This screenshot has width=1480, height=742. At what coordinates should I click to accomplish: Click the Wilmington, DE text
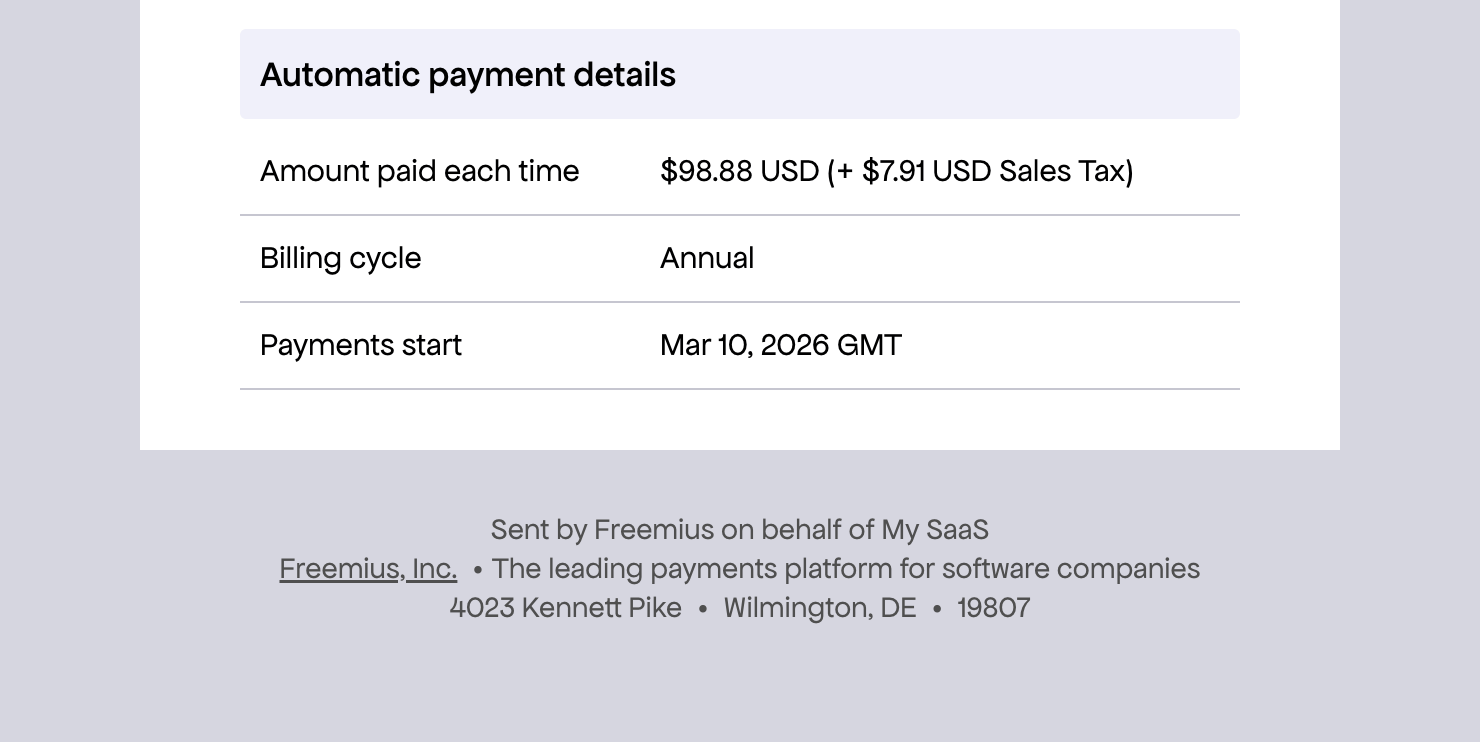(819, 608)
